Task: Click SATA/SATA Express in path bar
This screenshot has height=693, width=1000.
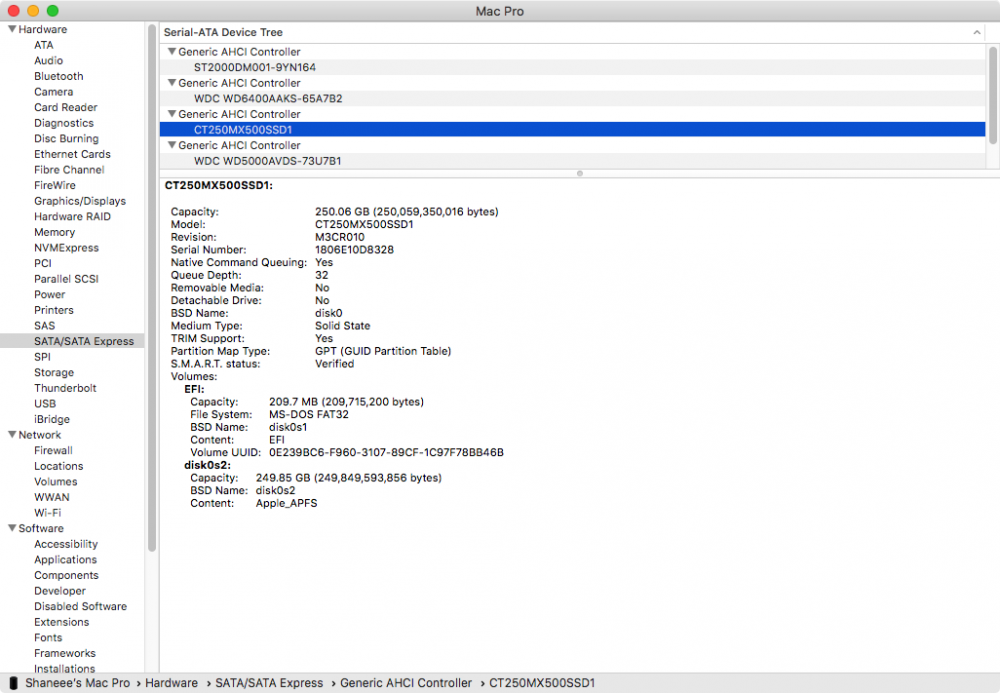Action: [x=269, y=683]
